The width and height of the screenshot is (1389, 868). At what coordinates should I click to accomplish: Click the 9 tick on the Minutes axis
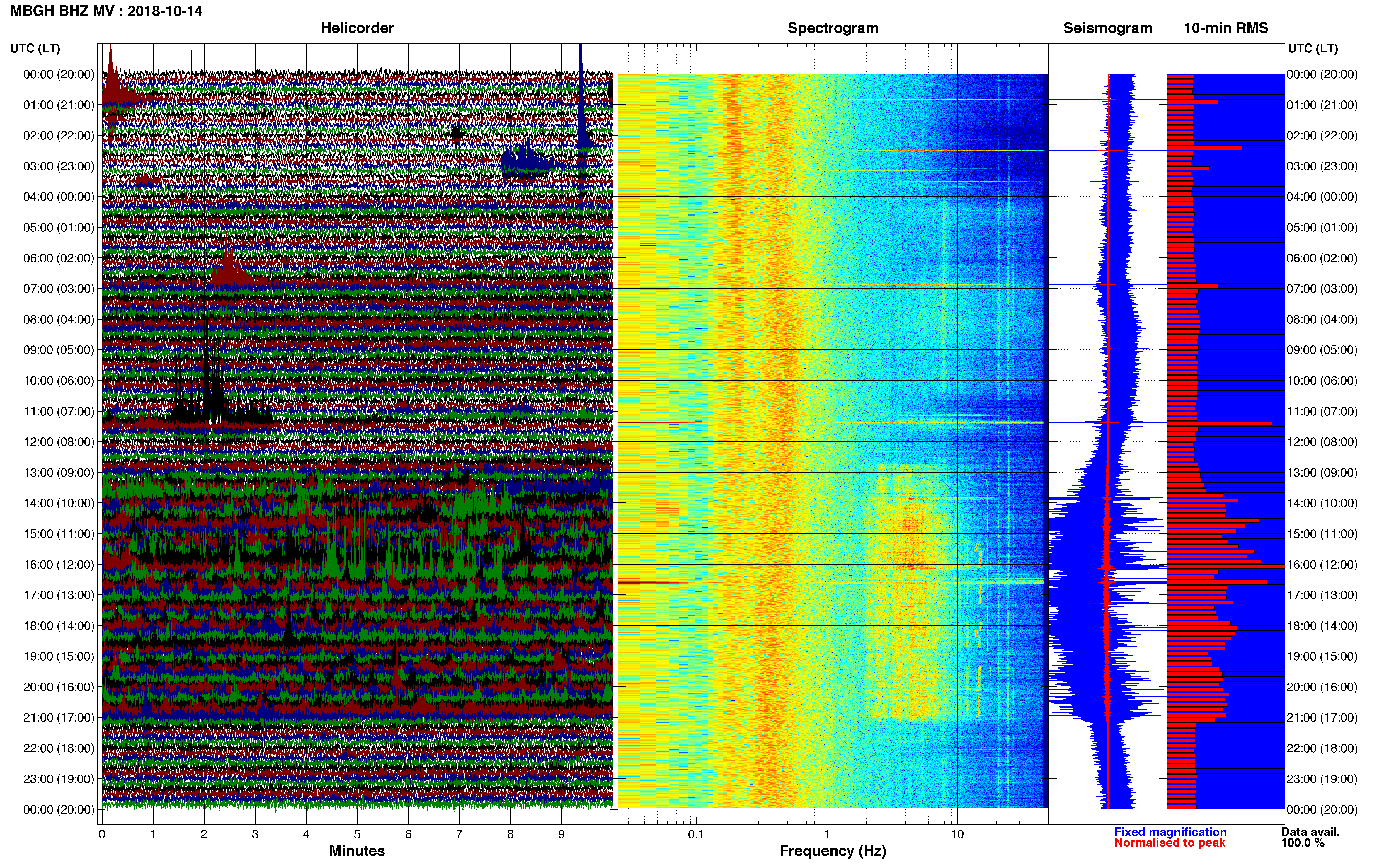pyautogui.click(x=561, y=835)
